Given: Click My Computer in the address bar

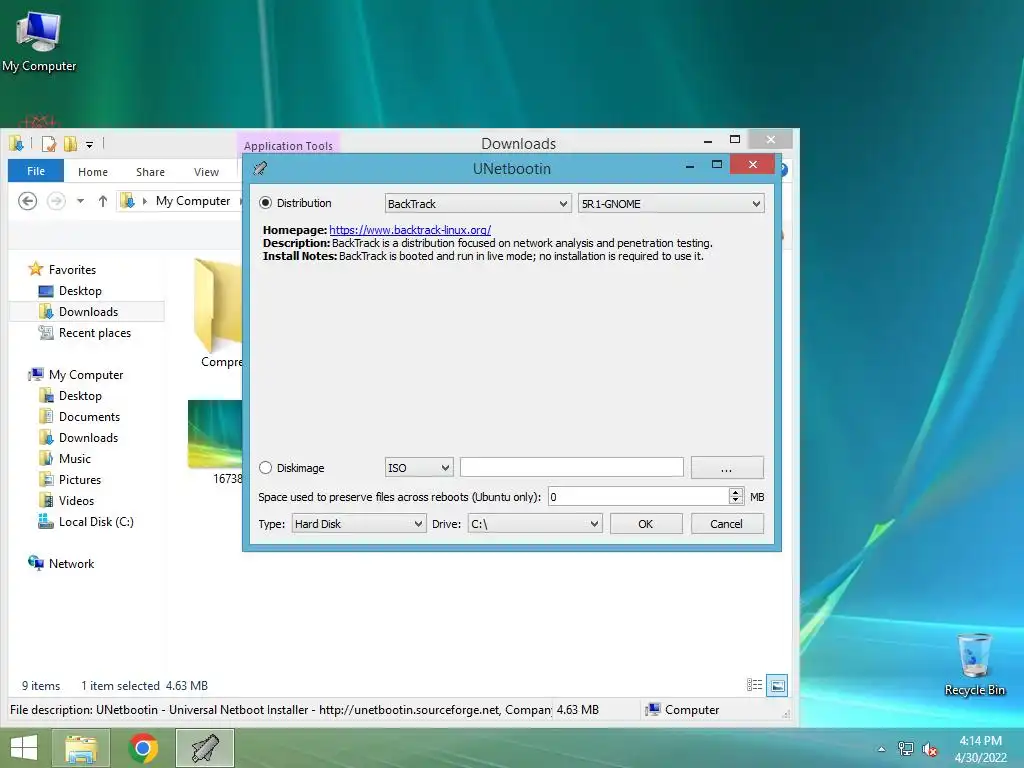Looking at the screenshot, I should coord(193,201).
